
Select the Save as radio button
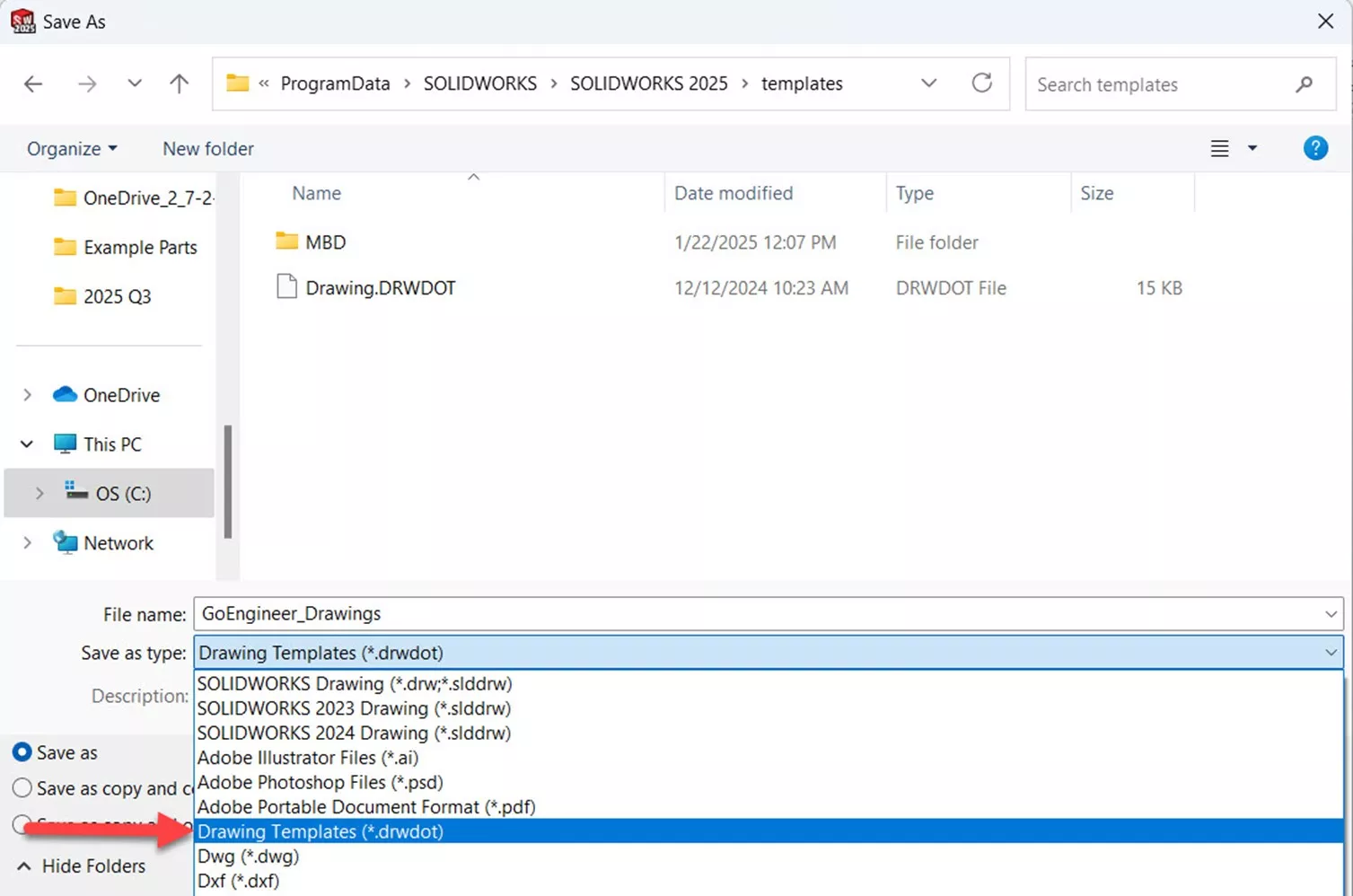[x=22, y=752]
